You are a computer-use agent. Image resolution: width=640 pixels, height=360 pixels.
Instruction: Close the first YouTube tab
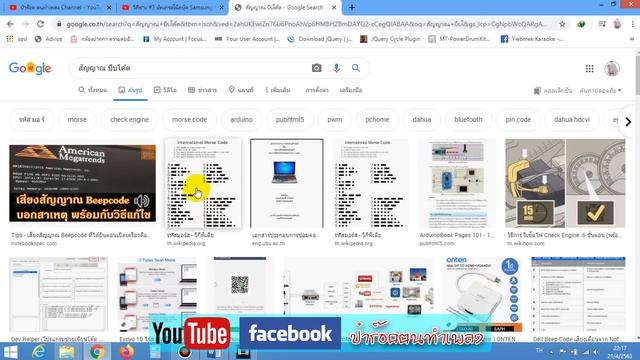[x=109, y=7]
